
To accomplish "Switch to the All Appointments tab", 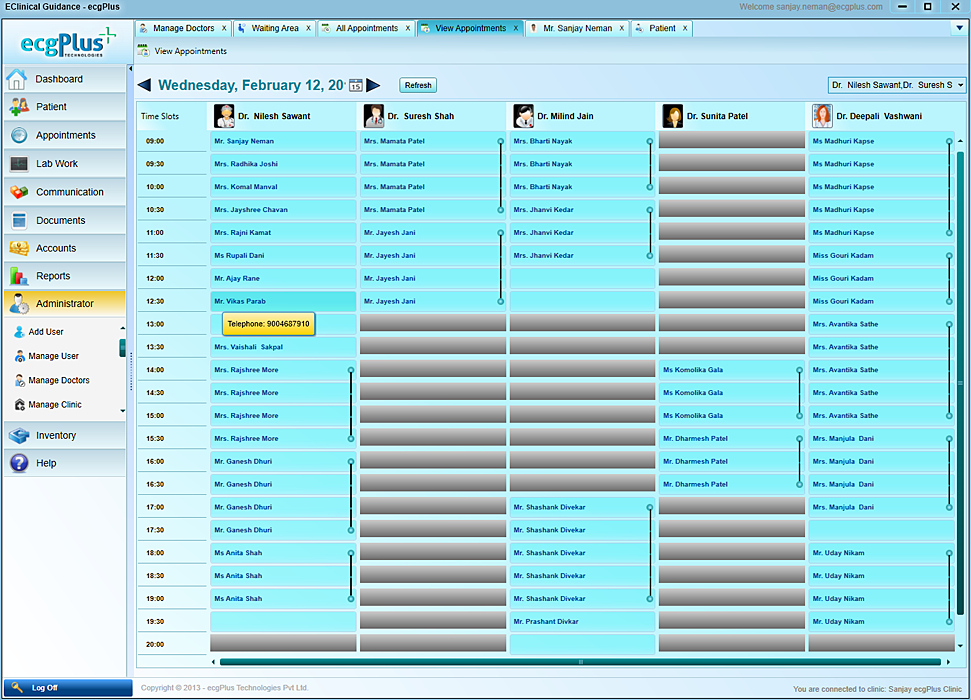I will tap(366, 28).
